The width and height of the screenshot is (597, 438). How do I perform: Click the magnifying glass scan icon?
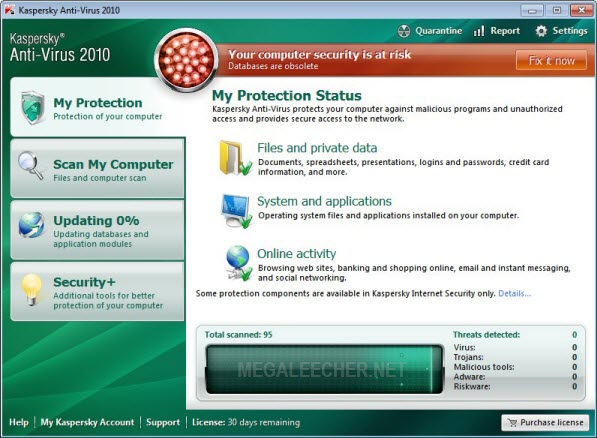[31, 165]
